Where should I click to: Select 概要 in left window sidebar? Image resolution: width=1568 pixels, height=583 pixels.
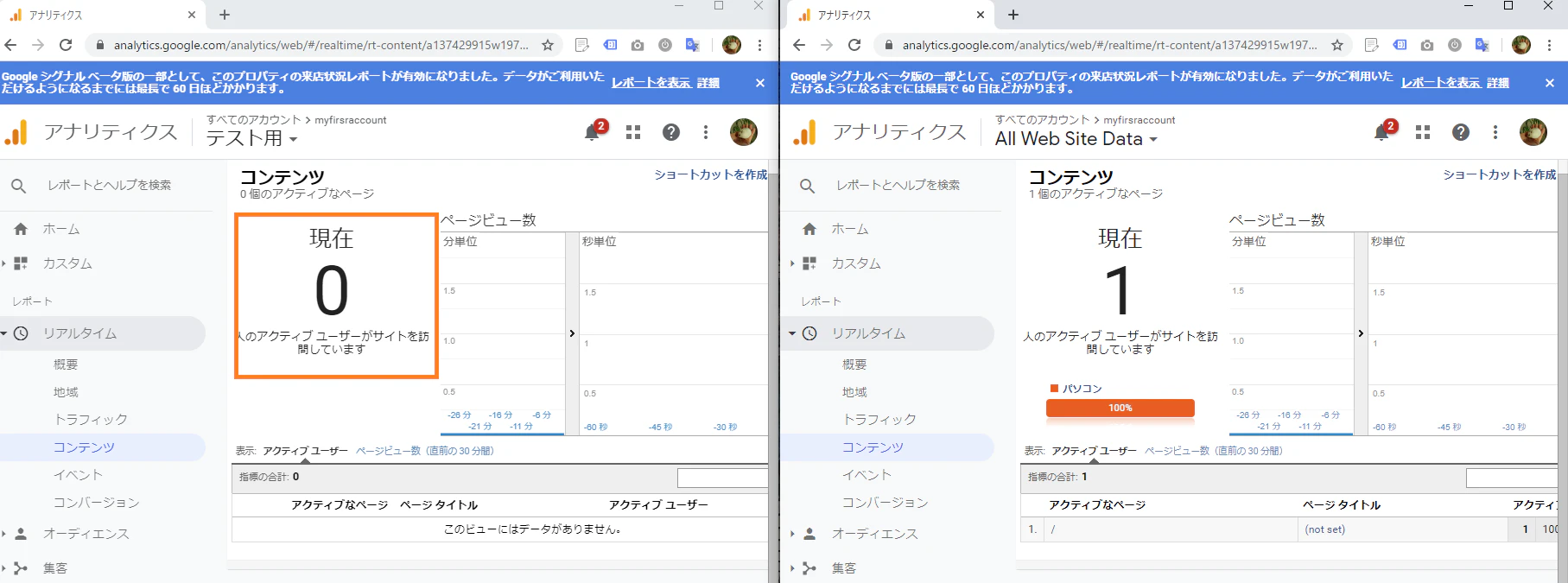pos(66,364)
